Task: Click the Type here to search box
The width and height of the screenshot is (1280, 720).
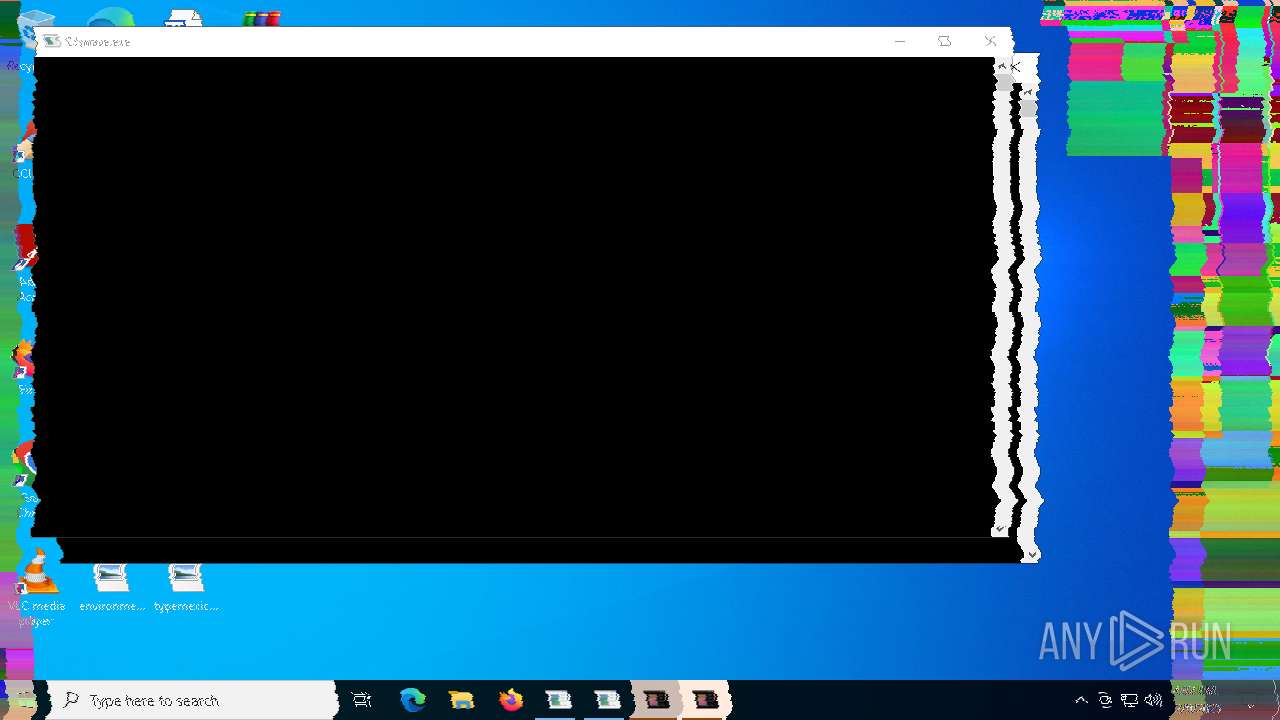Action: coord(194,700)
